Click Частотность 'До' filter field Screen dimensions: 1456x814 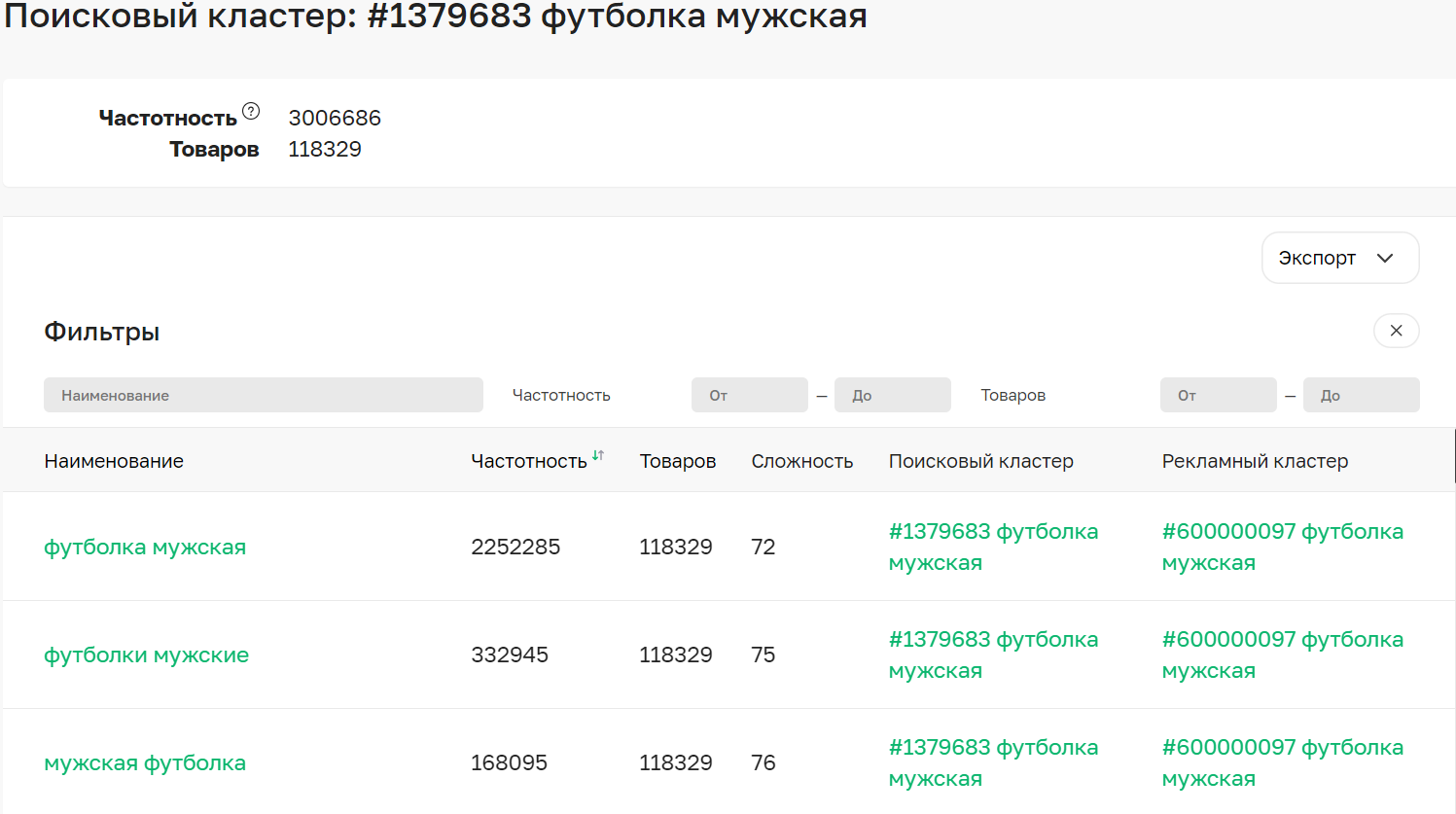(893, 395)
